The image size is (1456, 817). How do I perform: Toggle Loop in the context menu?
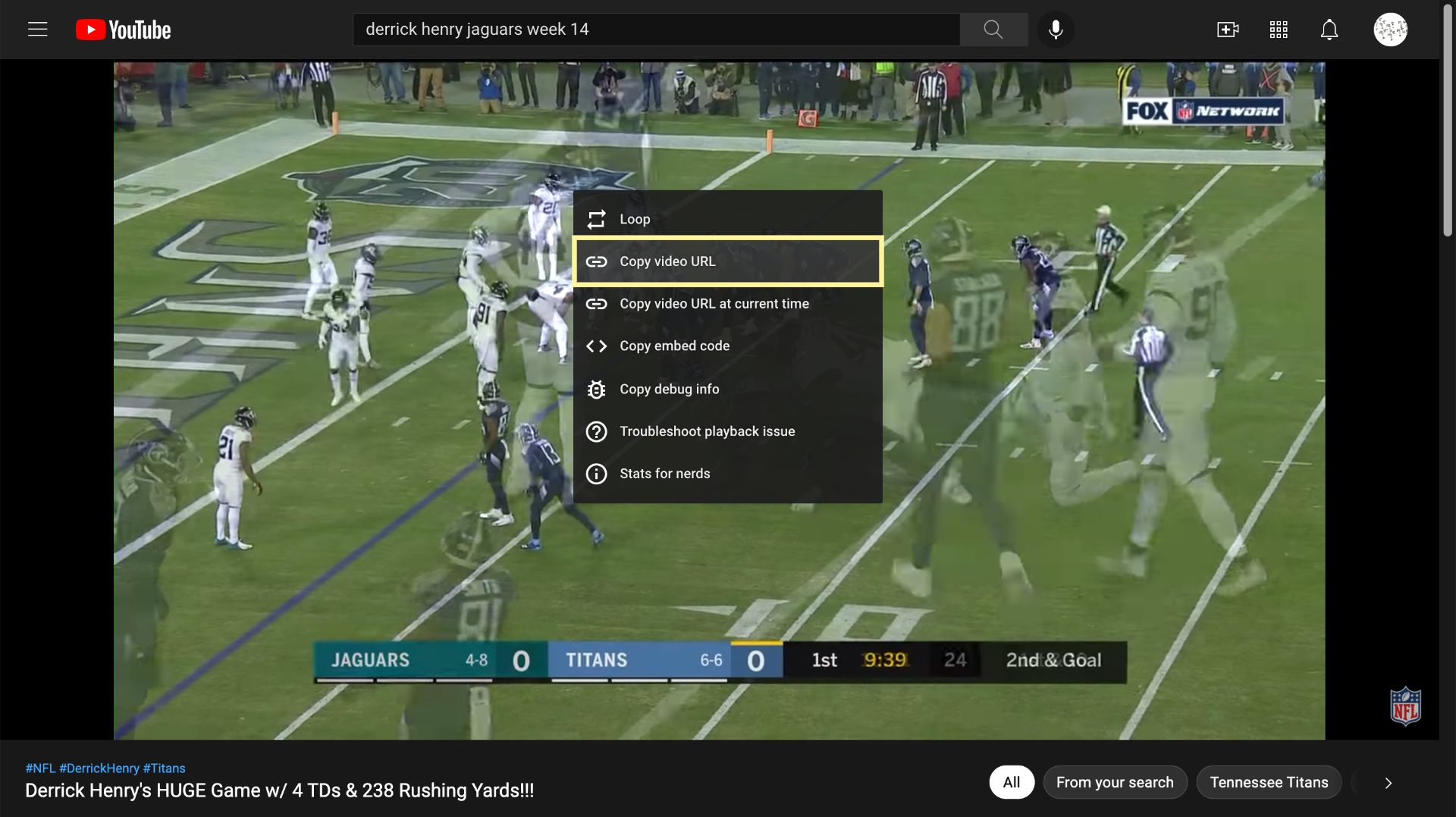pos(726,219)
